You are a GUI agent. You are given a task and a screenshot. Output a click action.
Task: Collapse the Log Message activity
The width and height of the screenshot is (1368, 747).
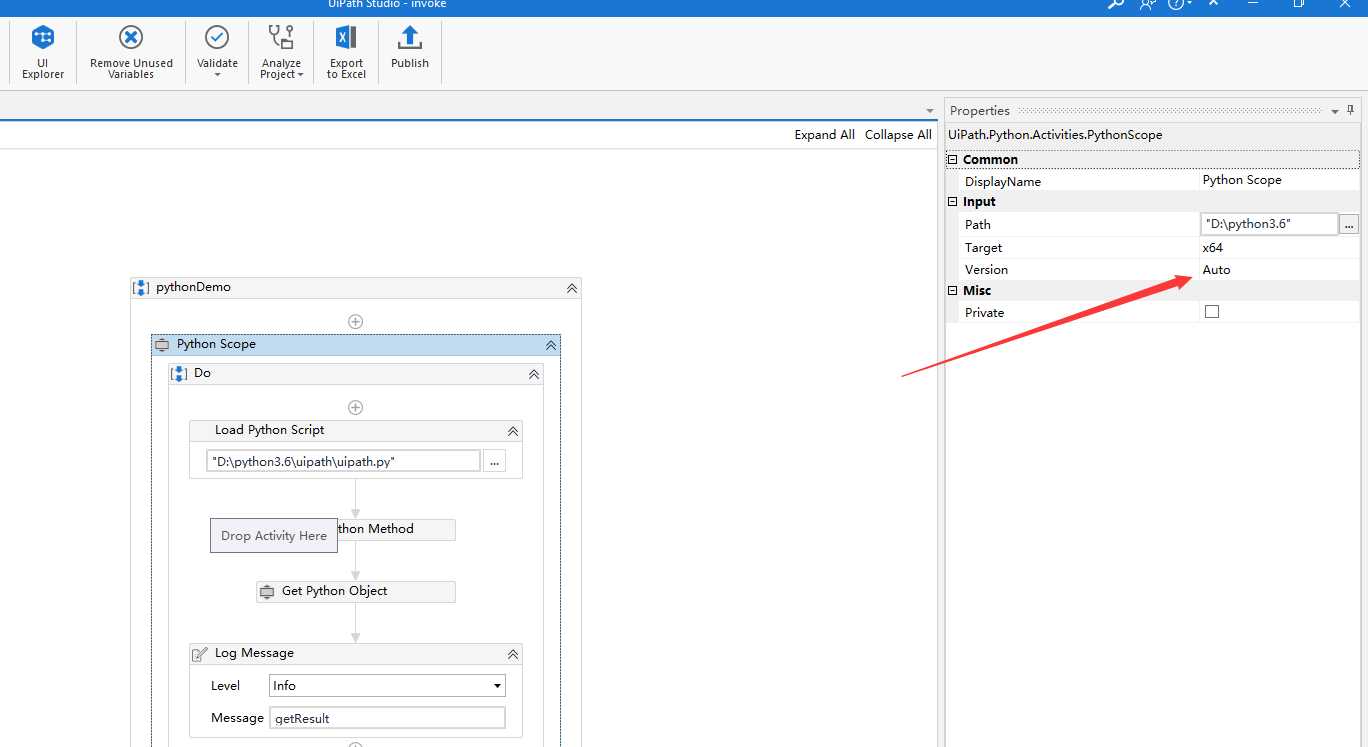pos(513,654)
